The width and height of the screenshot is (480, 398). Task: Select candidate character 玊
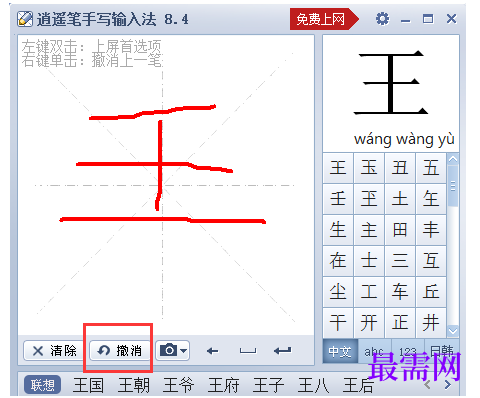(x=369, y=199)
